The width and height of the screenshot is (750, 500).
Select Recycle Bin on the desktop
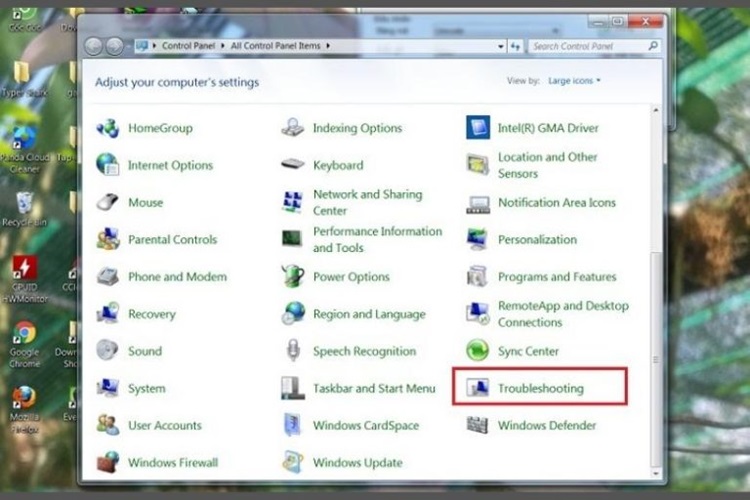(24, 209)
